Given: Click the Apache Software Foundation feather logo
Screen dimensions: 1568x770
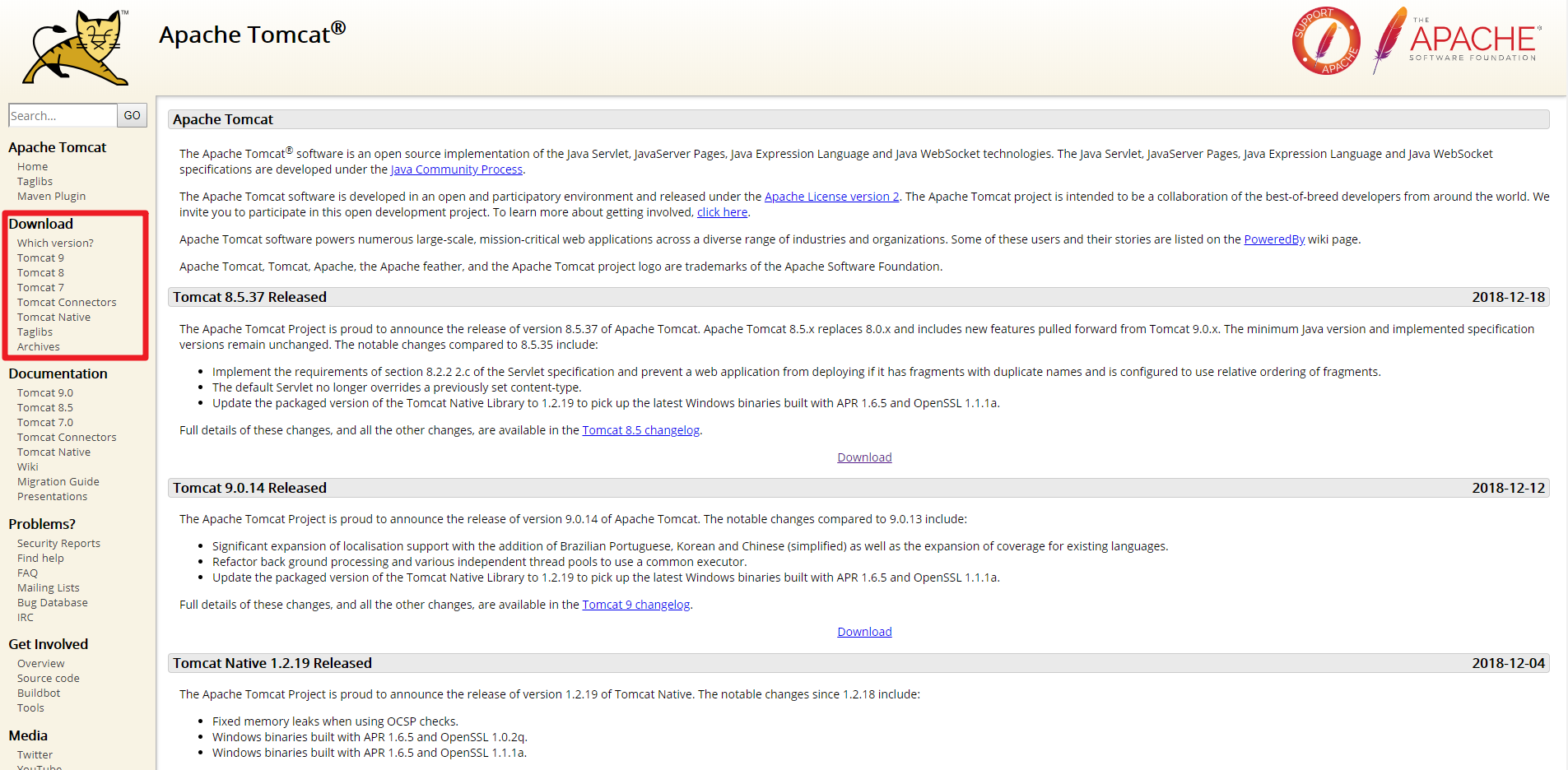Looking at the screenshot, I should click(x=1456, y=39).
